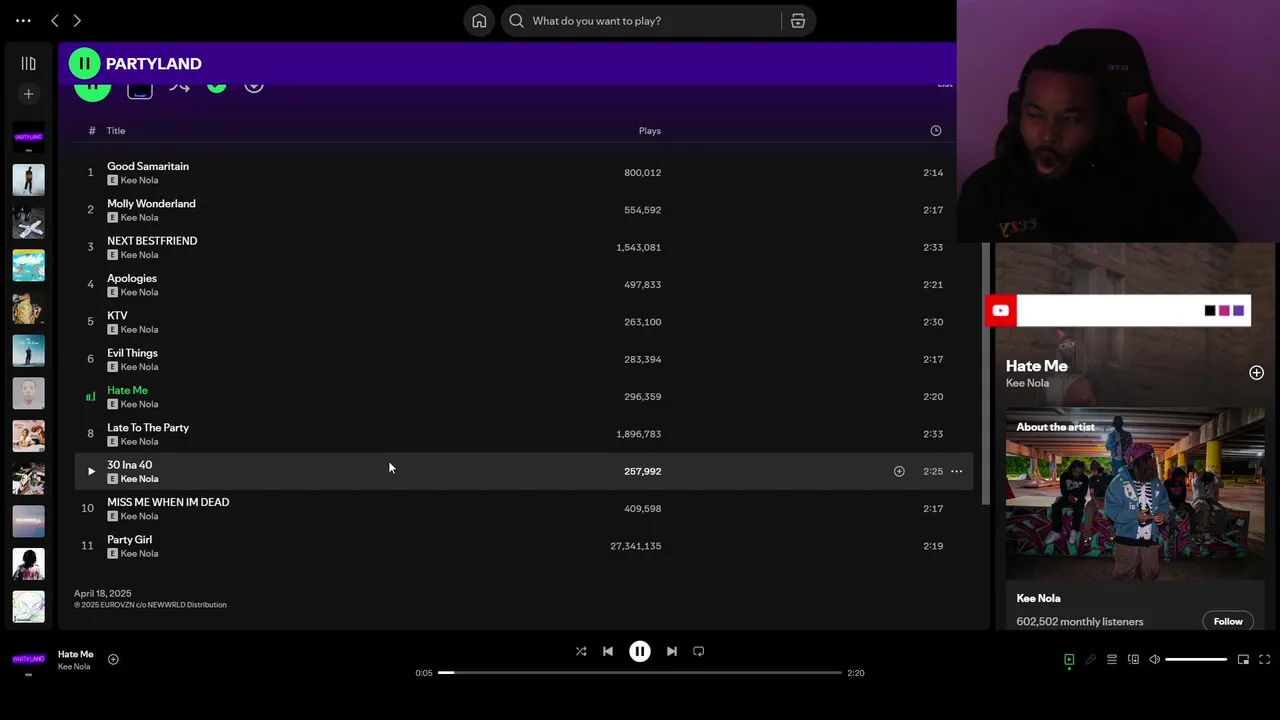The width and height of the screenshot is (1280, 720).
Task: Open the last album thumbnail in the sidebar library
Action: [x=28, y=606]
